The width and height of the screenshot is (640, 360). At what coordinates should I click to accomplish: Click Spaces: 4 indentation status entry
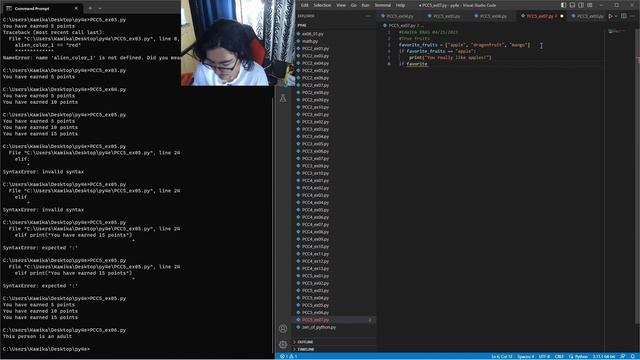point(526,356)
